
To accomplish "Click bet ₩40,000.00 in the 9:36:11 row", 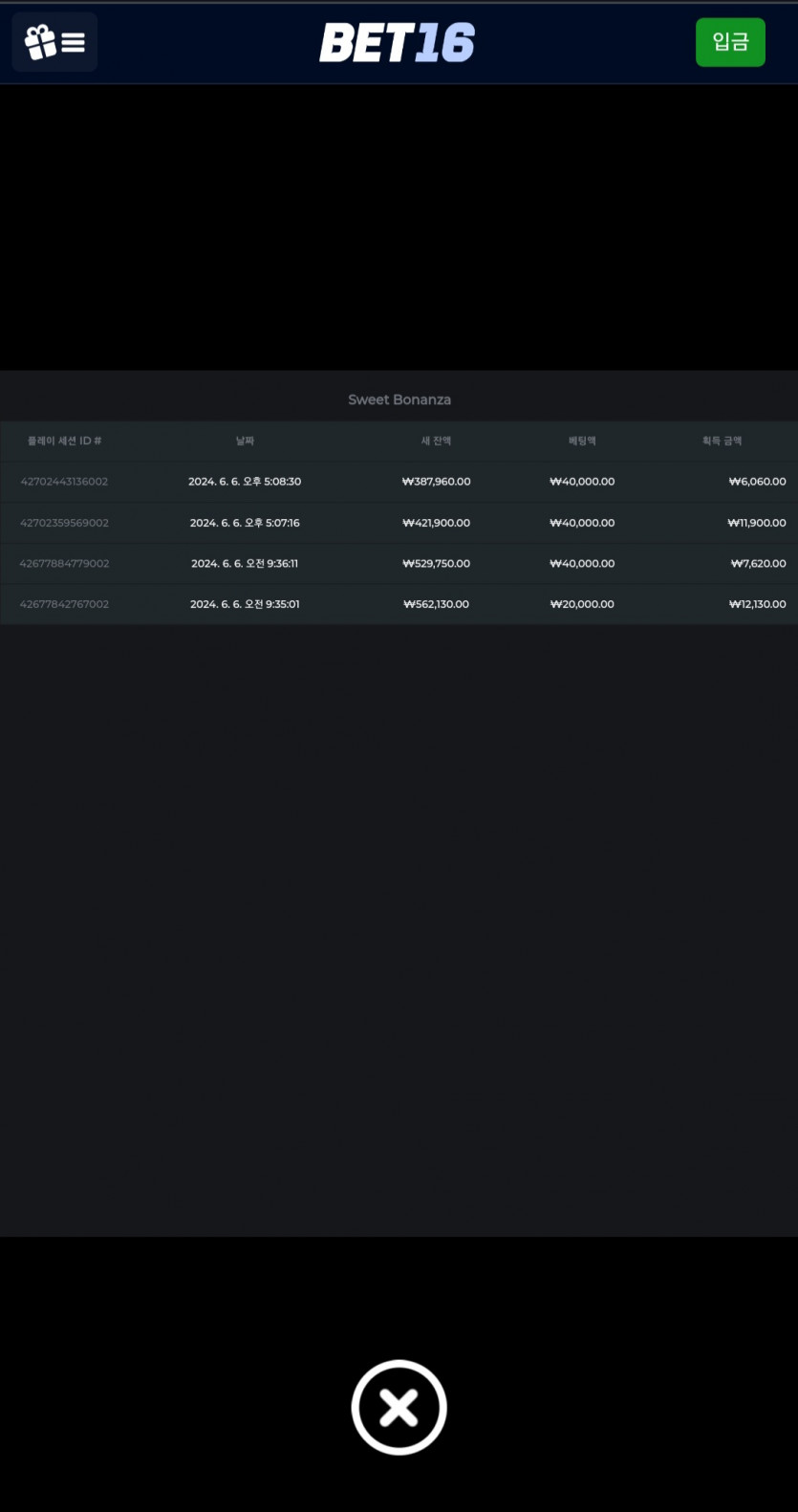I will point(582,564).
